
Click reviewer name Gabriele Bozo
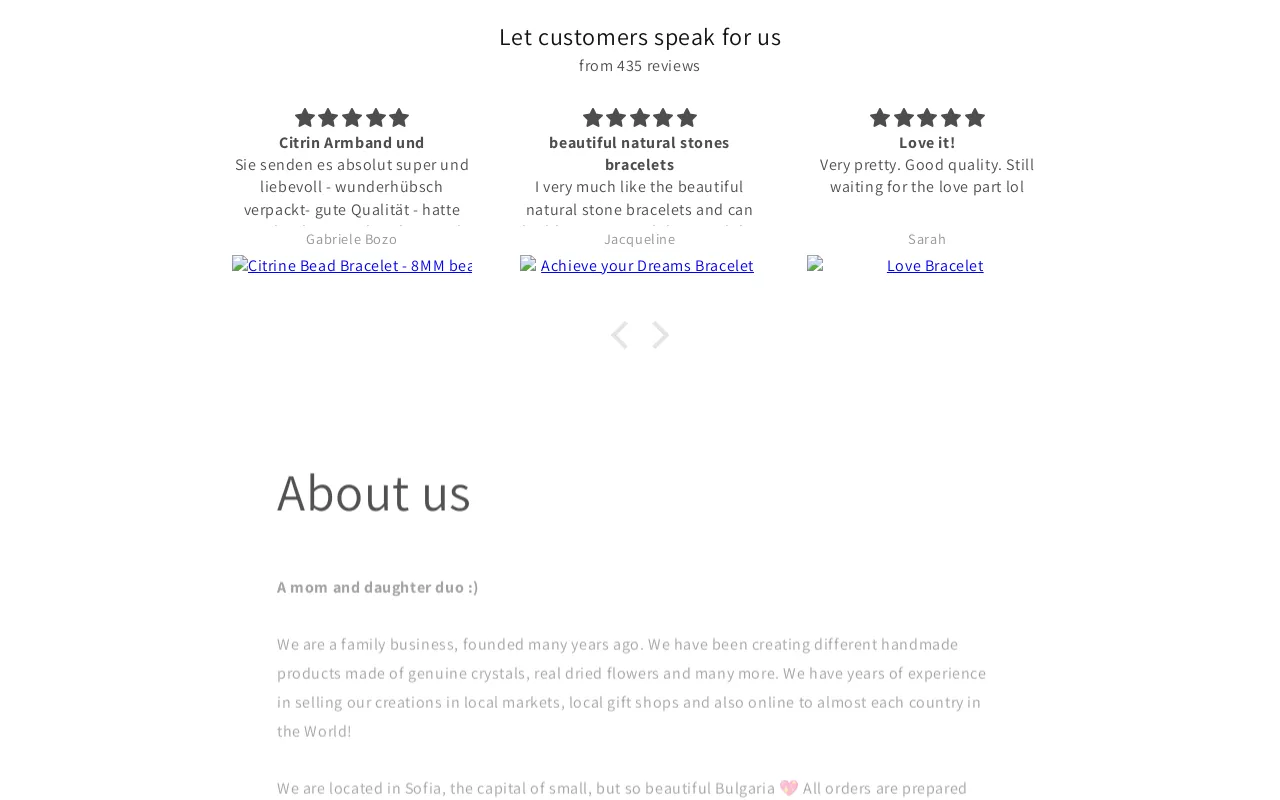[352, 239]
